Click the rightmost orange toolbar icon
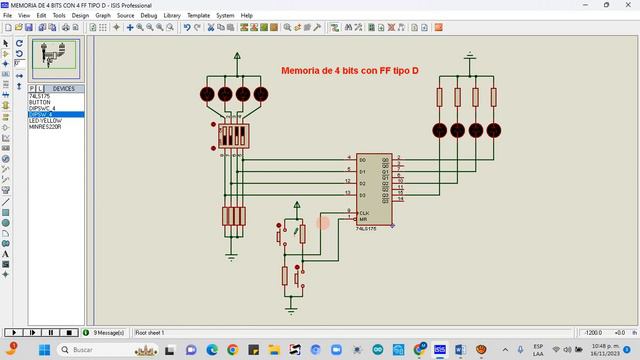Image resolution: width=640 pixels, height=360 pixels. click(438, 27)
